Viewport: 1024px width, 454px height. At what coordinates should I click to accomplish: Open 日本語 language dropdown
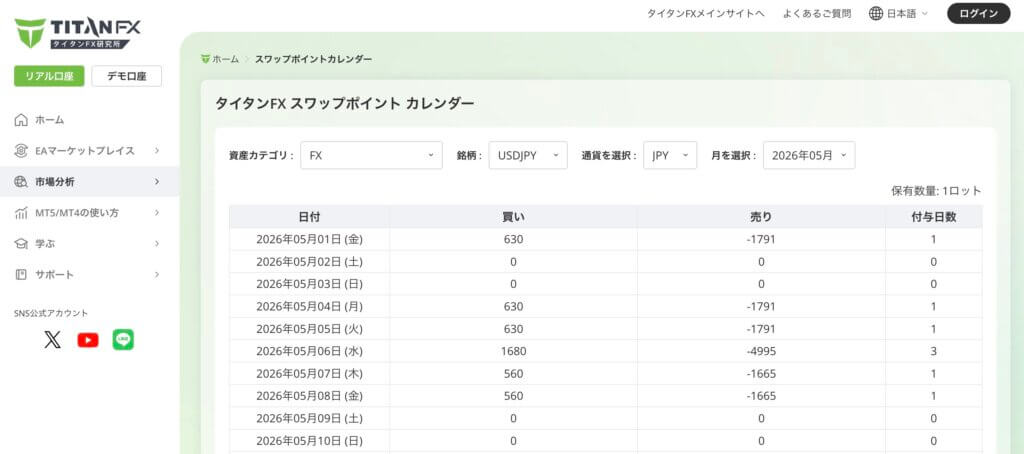(x=899, y=13)
